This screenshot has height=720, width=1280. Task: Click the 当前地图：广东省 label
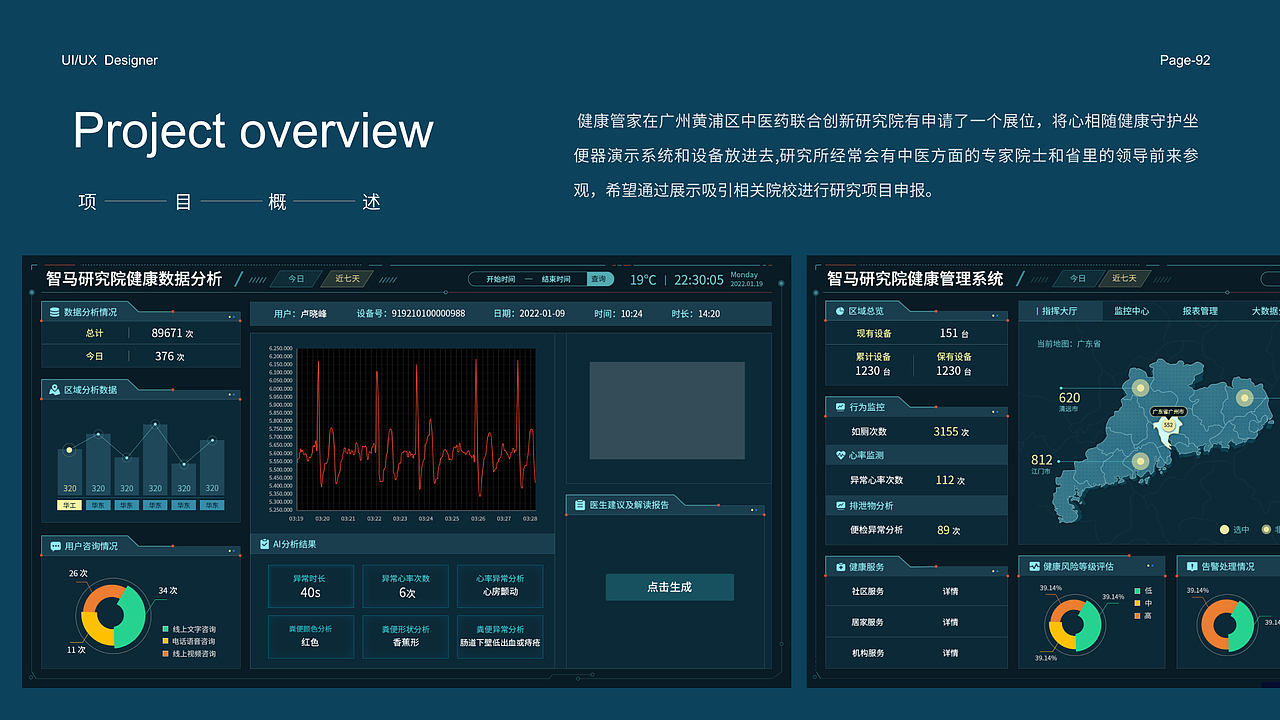1068,344
